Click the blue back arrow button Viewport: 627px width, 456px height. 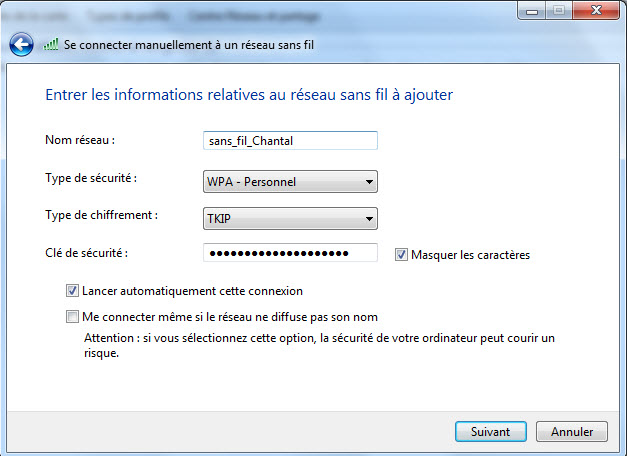[x=21, y=45]
